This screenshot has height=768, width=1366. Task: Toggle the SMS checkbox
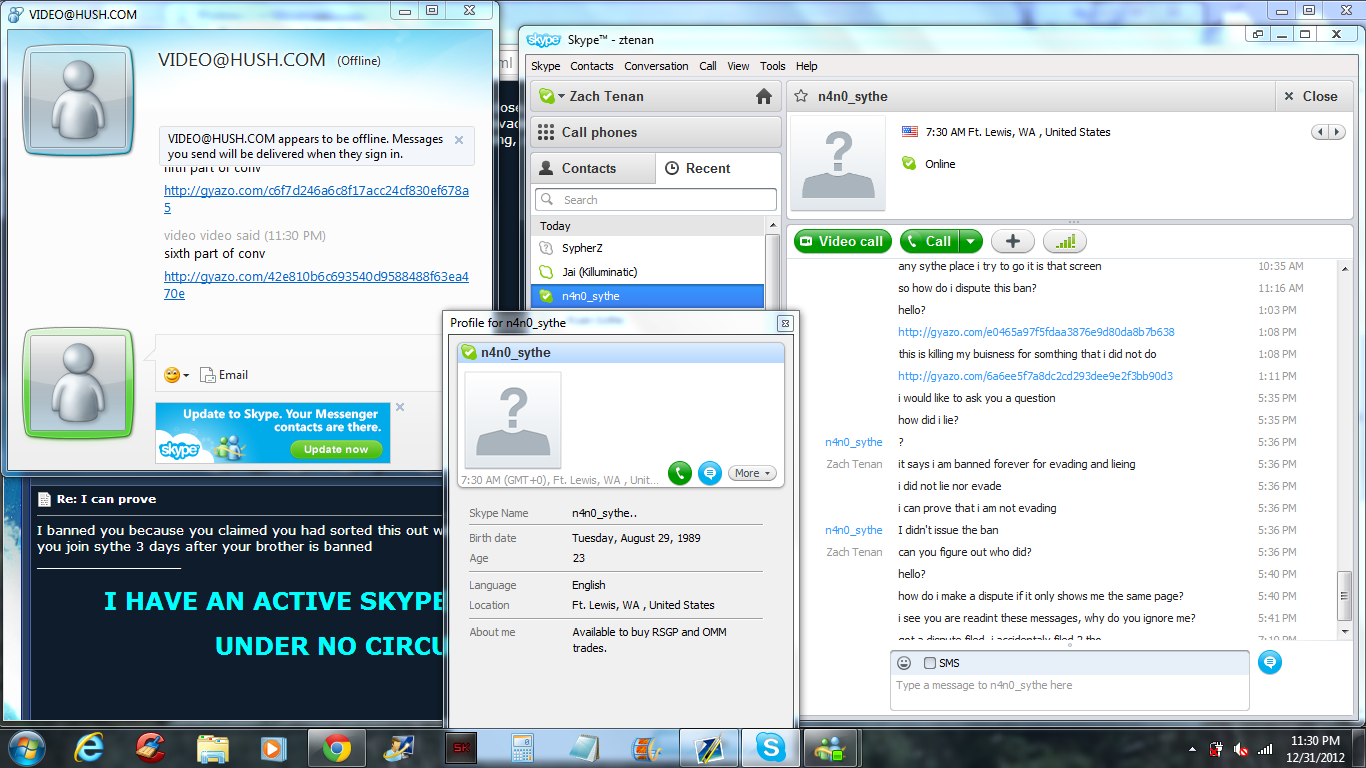(x=930, y=663)
